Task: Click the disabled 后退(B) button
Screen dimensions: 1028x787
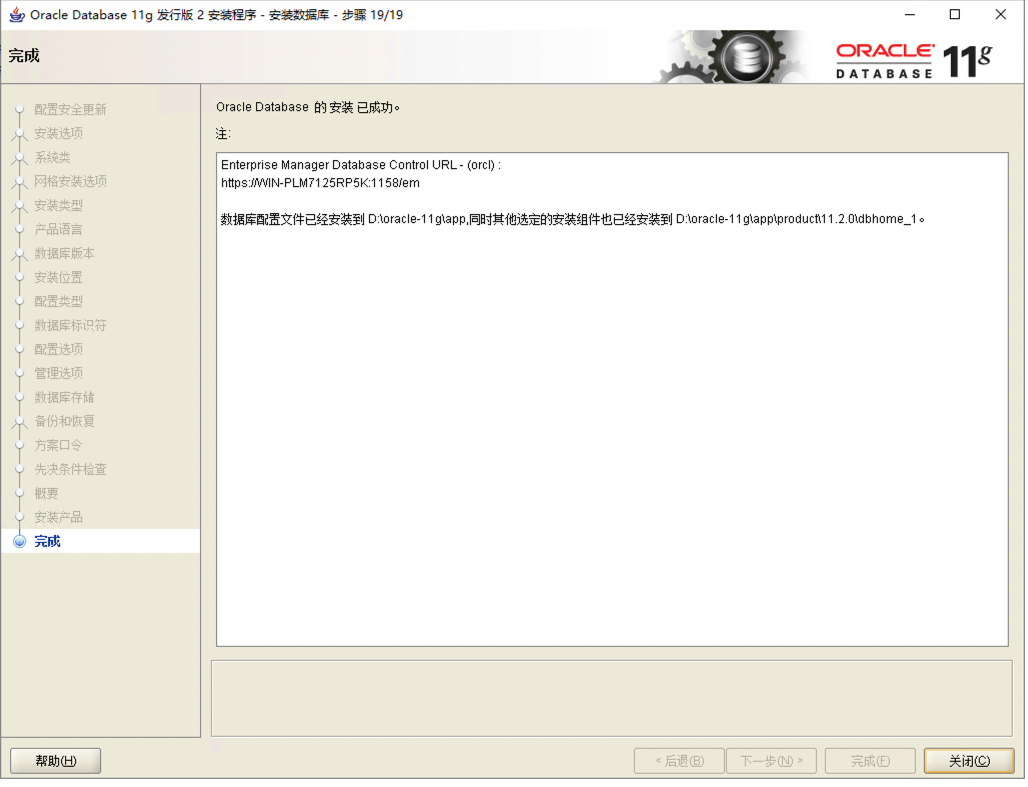Action: (x=679, y=761)
